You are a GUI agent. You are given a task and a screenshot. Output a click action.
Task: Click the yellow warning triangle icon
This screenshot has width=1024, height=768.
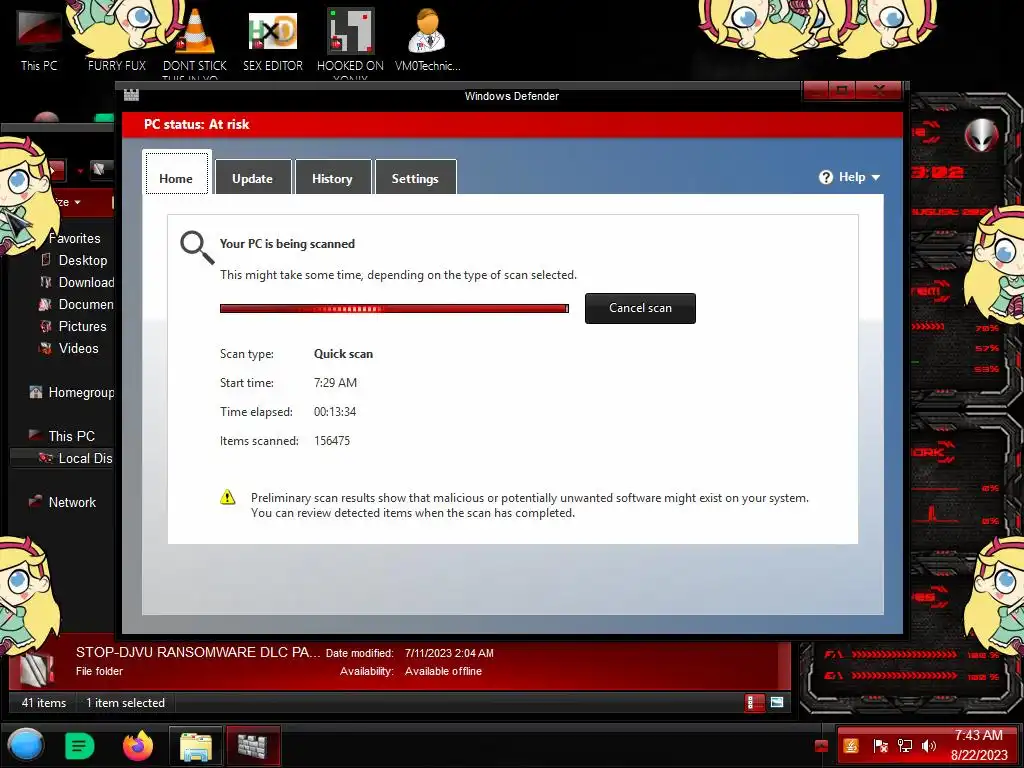pyautogui.click(x=227, y=497)
